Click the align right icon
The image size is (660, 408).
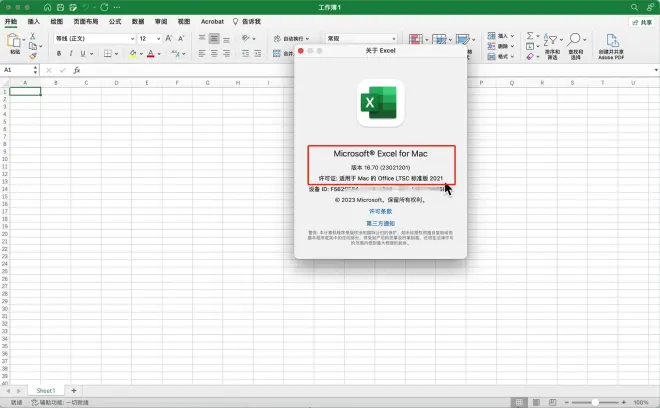[226, 53]
